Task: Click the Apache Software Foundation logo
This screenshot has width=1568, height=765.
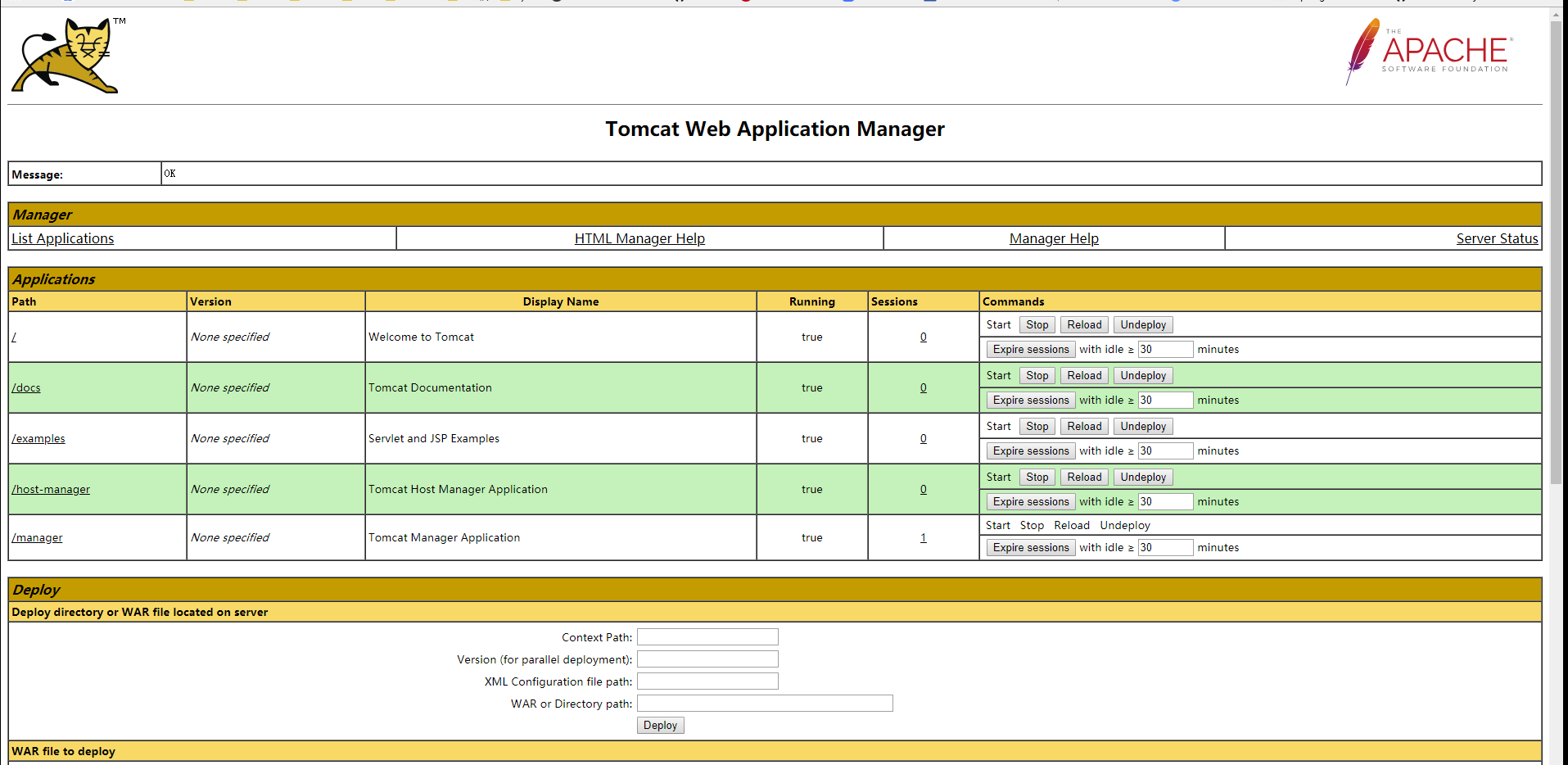Action: [1429, 52]
